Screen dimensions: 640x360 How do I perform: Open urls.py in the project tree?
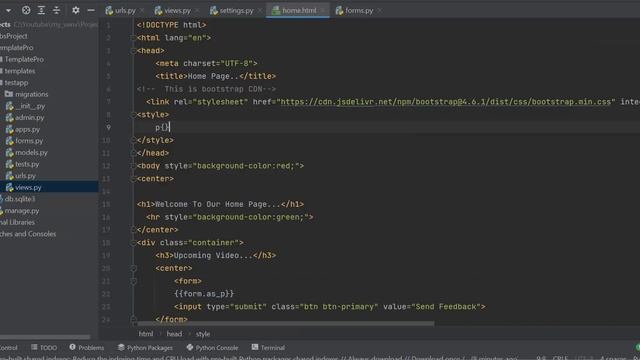pos(25,176)
